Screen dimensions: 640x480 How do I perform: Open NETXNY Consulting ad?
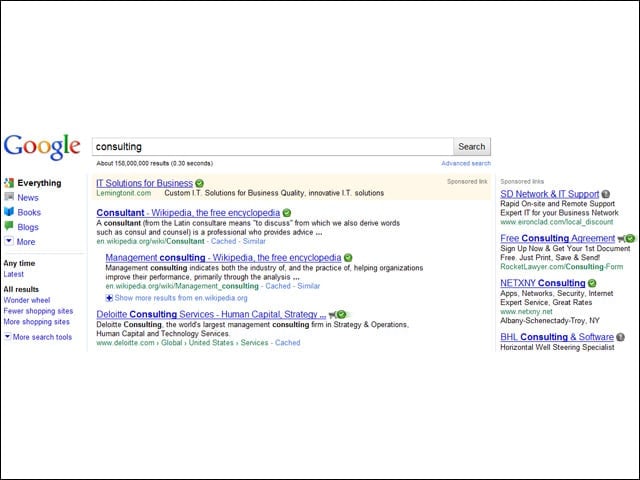[x=543, y=283]
